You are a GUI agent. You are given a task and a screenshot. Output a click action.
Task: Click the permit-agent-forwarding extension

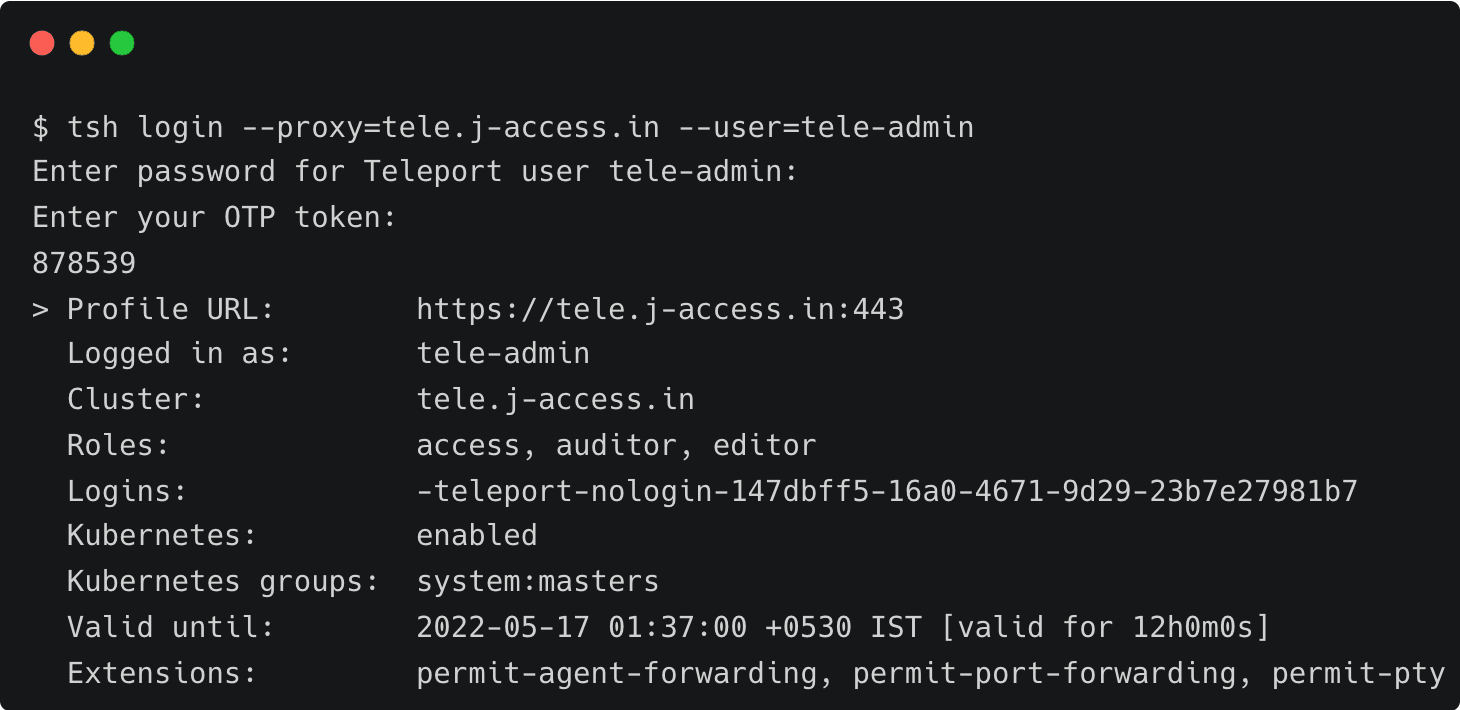click(617, 674)
